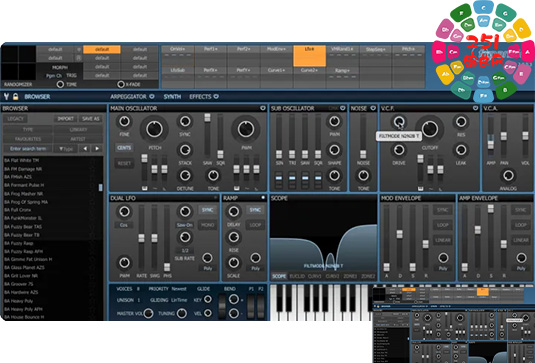
Task: Select the orange highlighted default preset slot
Action: (x=102, y=49)
